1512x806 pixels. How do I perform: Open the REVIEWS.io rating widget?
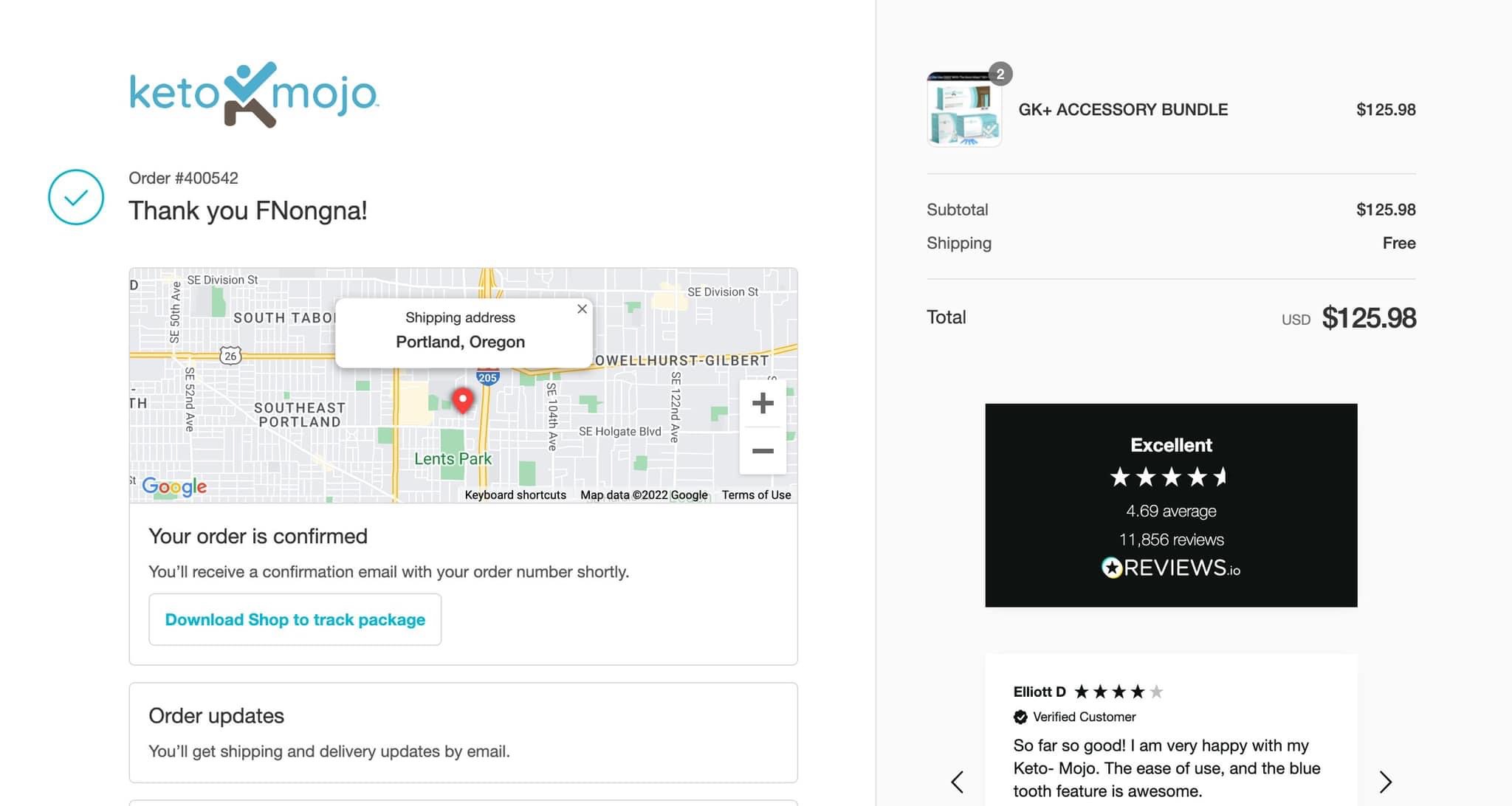pyautogui.click(x=1171, y=505)
